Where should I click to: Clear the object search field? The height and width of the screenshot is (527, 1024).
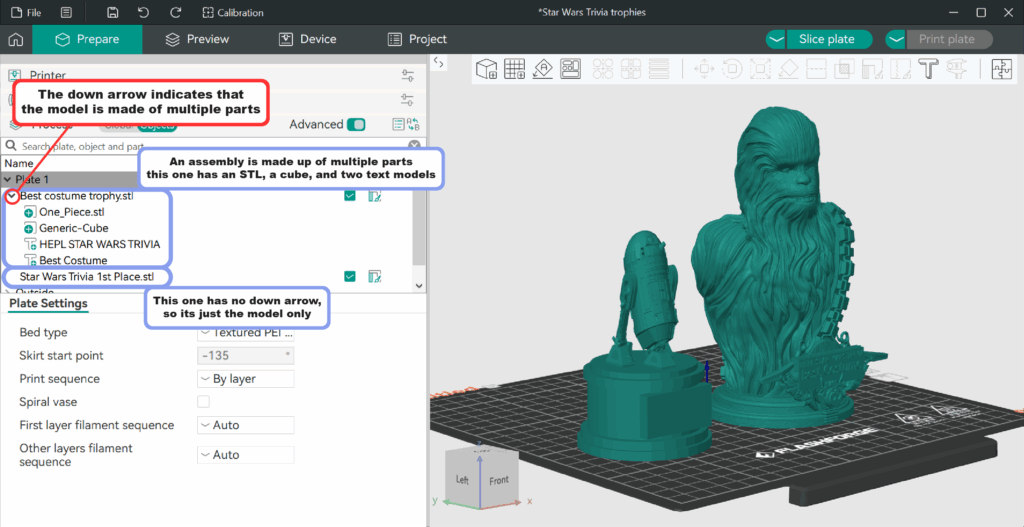(414, 146)
